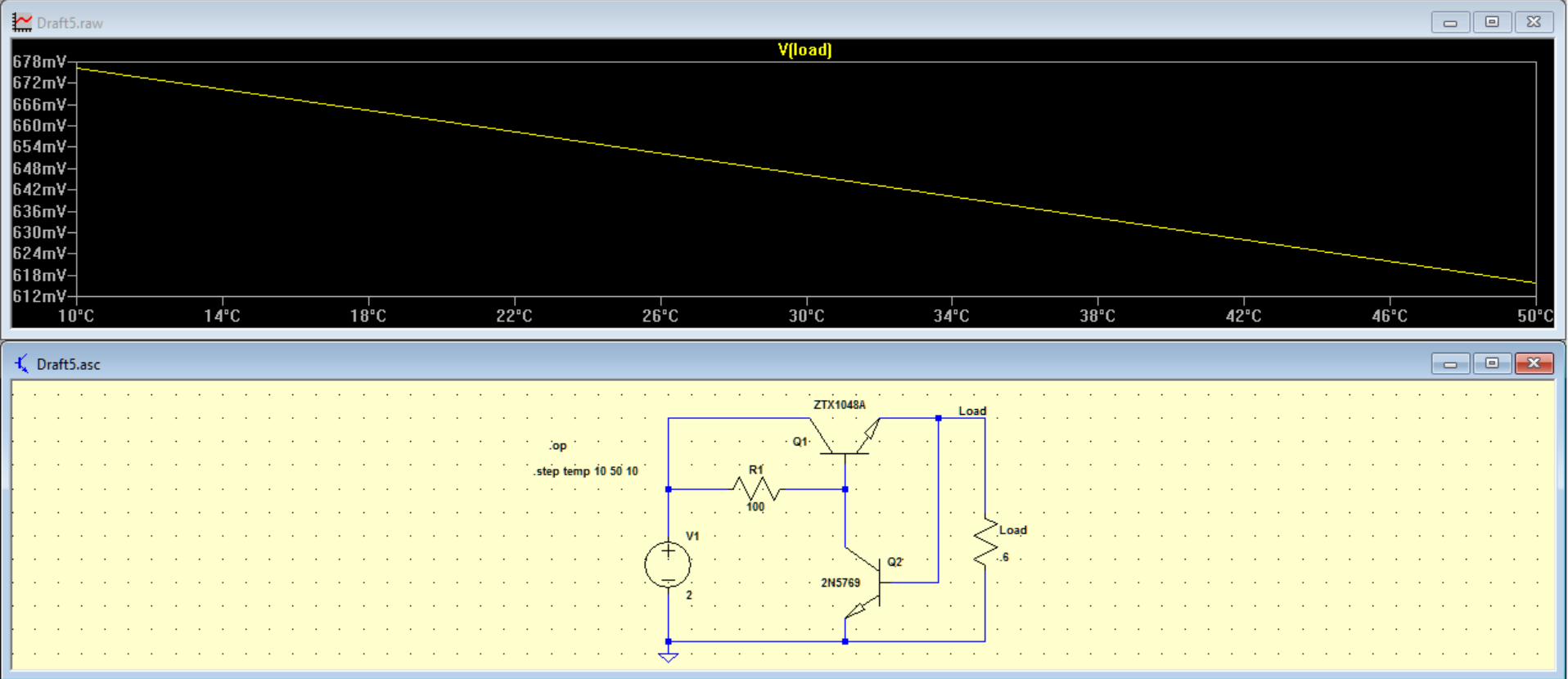The height and width of the screenshot is (679, 1568).
Task: Click the ZTX1048A model label
Action: 839,405
